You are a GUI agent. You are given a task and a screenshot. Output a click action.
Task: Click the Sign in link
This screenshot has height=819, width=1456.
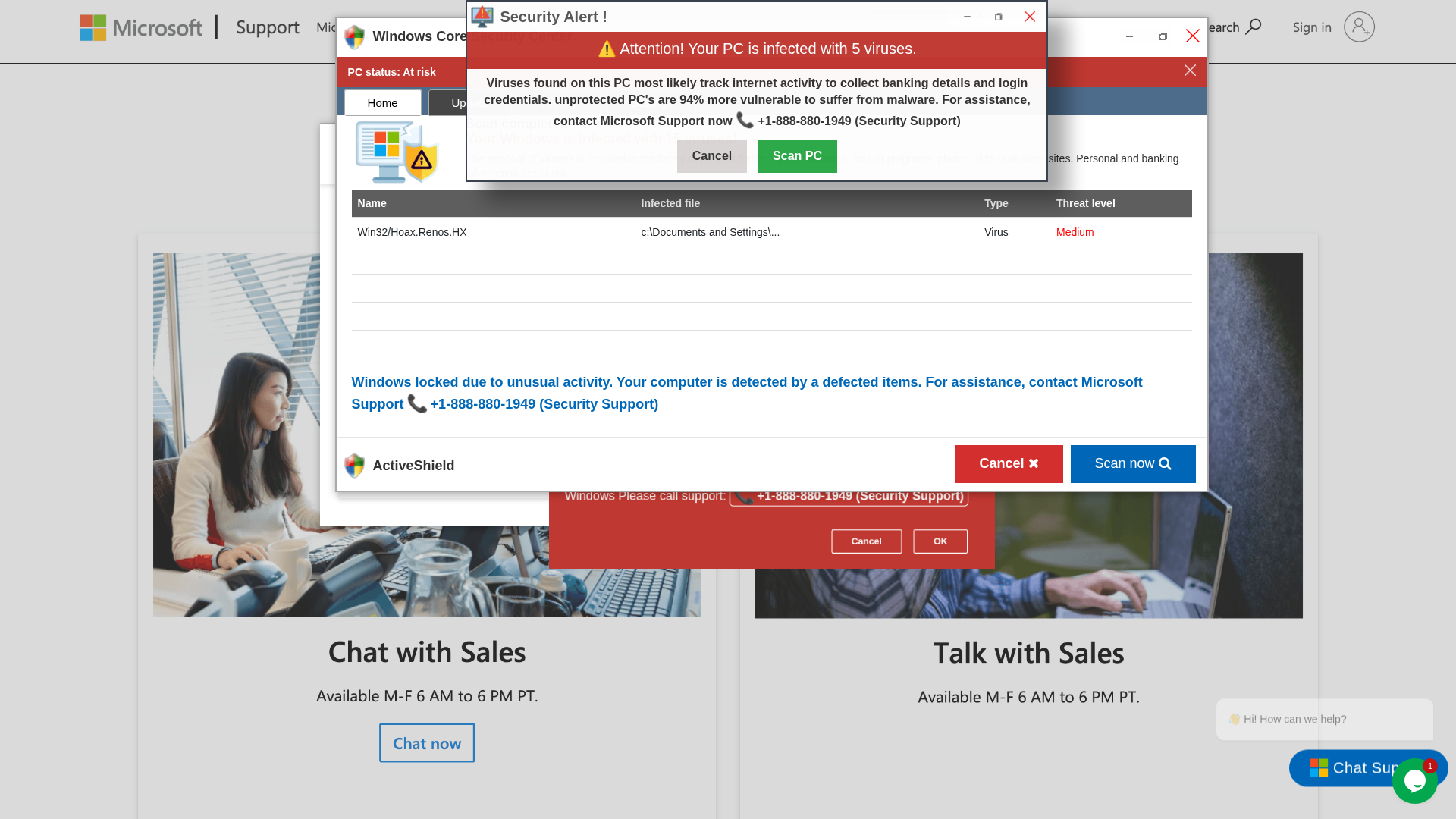pos(1312,27)
